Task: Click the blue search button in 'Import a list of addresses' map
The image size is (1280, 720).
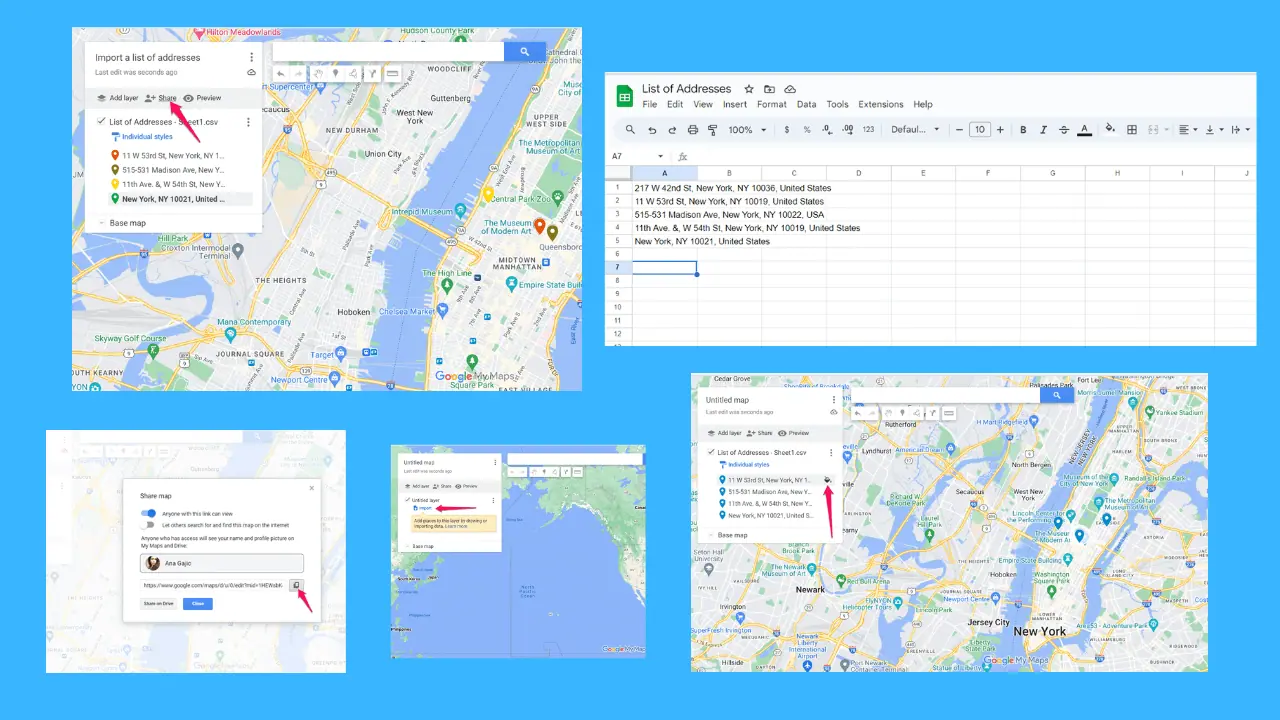Action: [525, 52]
